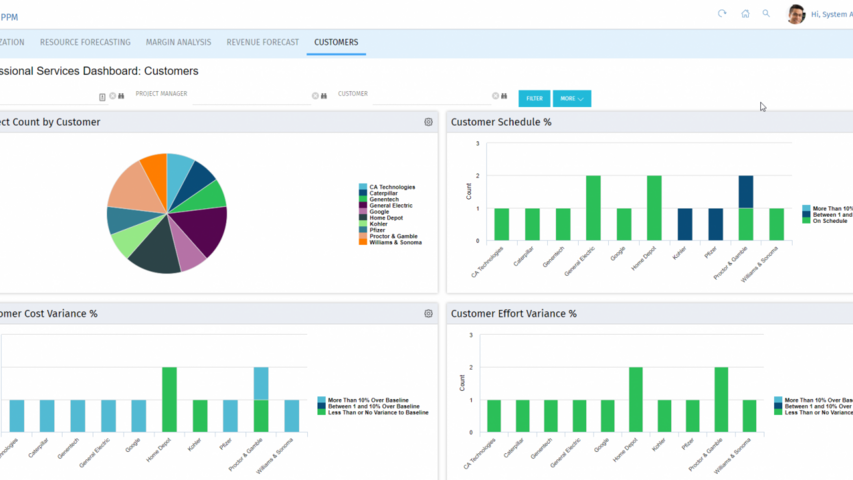This screenshot has height=480, width=853.
Task: Open settings gear on Customer Cost Variance chart
Action: 428,314
